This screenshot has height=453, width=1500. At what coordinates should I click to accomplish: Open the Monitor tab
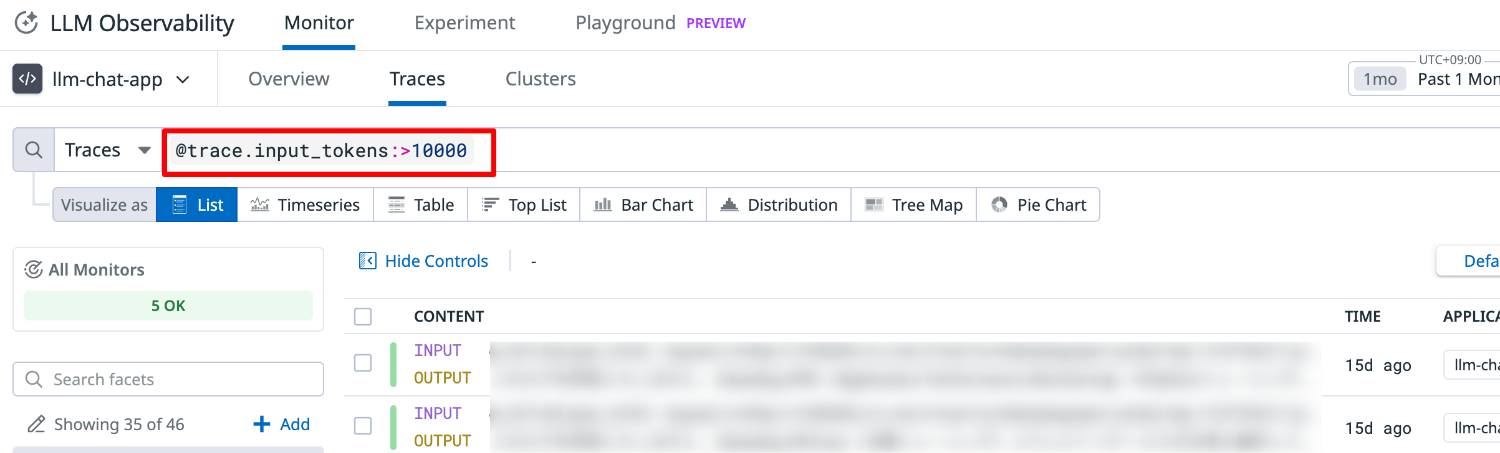[x=319, y=22]
